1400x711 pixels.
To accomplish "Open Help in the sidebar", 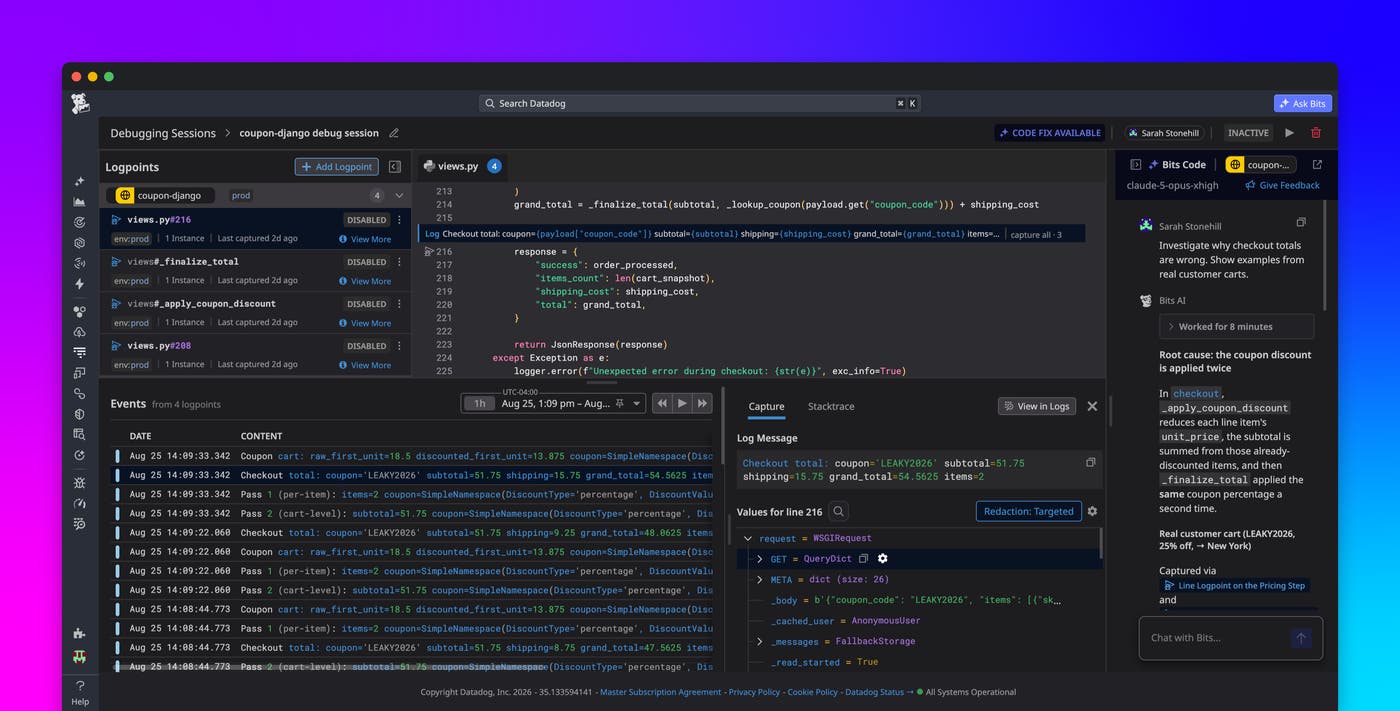I will click(80, 692).
